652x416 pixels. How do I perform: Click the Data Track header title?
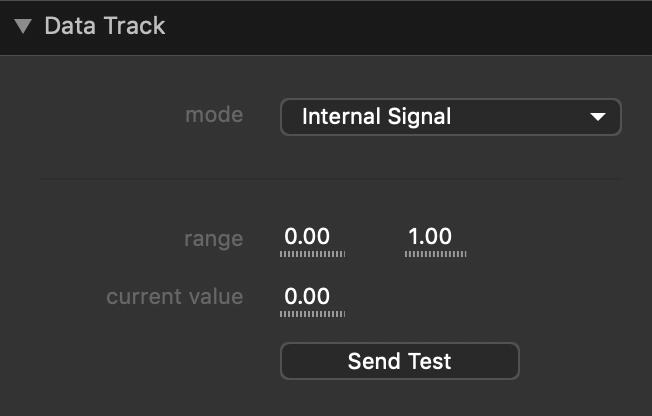(x=105, y=26)
